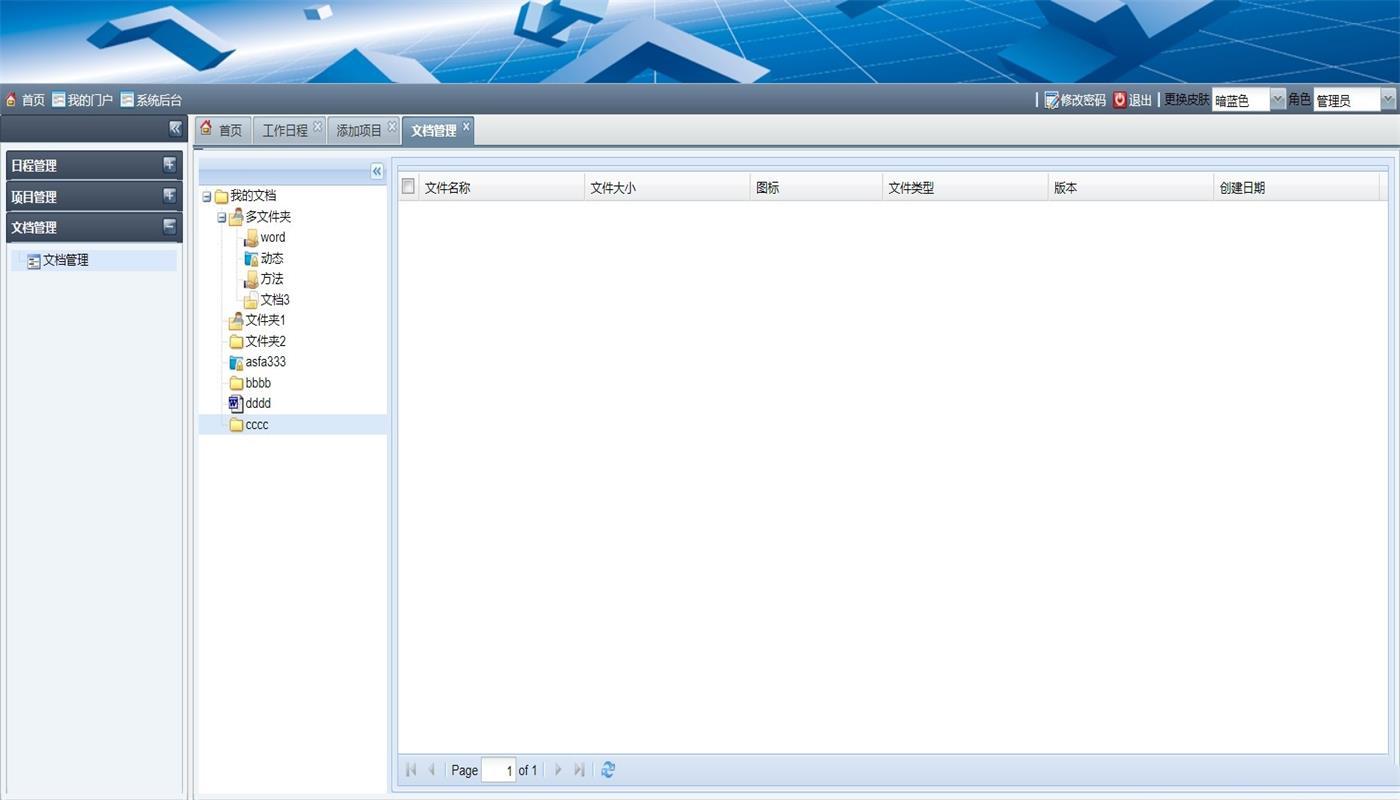This screenshot has width=1400, height=800.
Task: Open the 更换皮肤 skin dropdown
Action: pos(1277,100)
